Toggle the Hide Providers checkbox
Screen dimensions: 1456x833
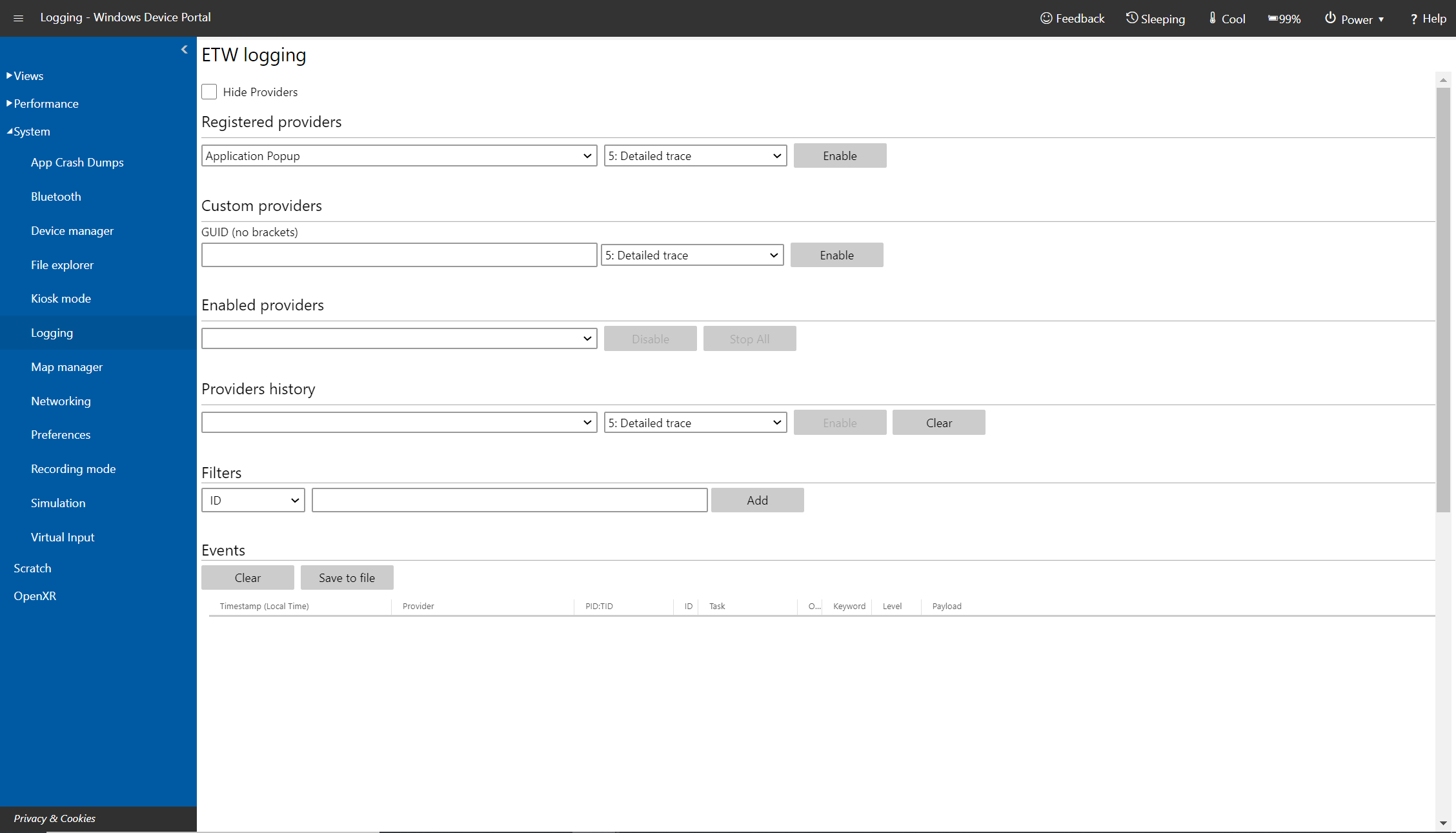[209, 92]
